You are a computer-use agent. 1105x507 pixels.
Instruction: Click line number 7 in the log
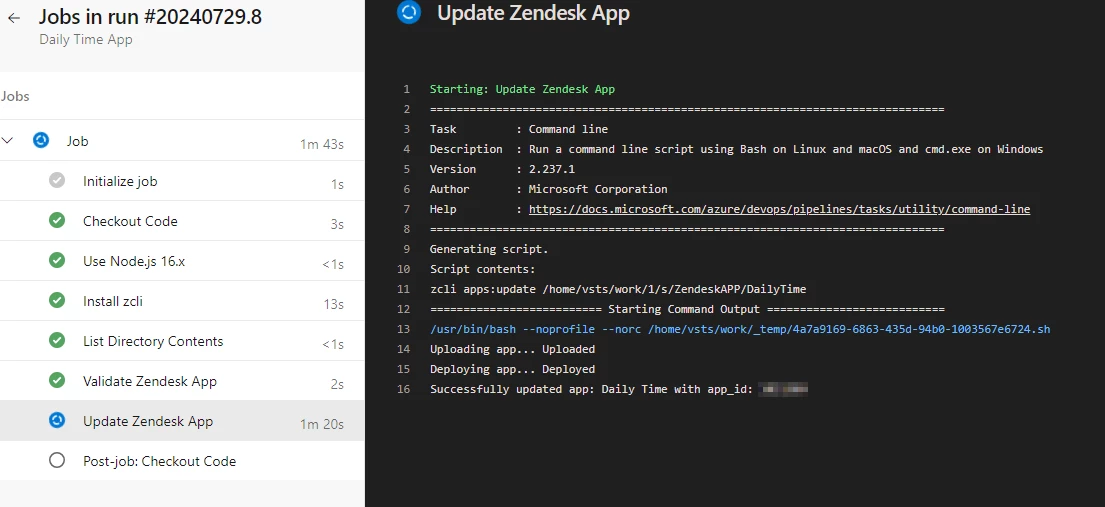click(x=407, y=209)
